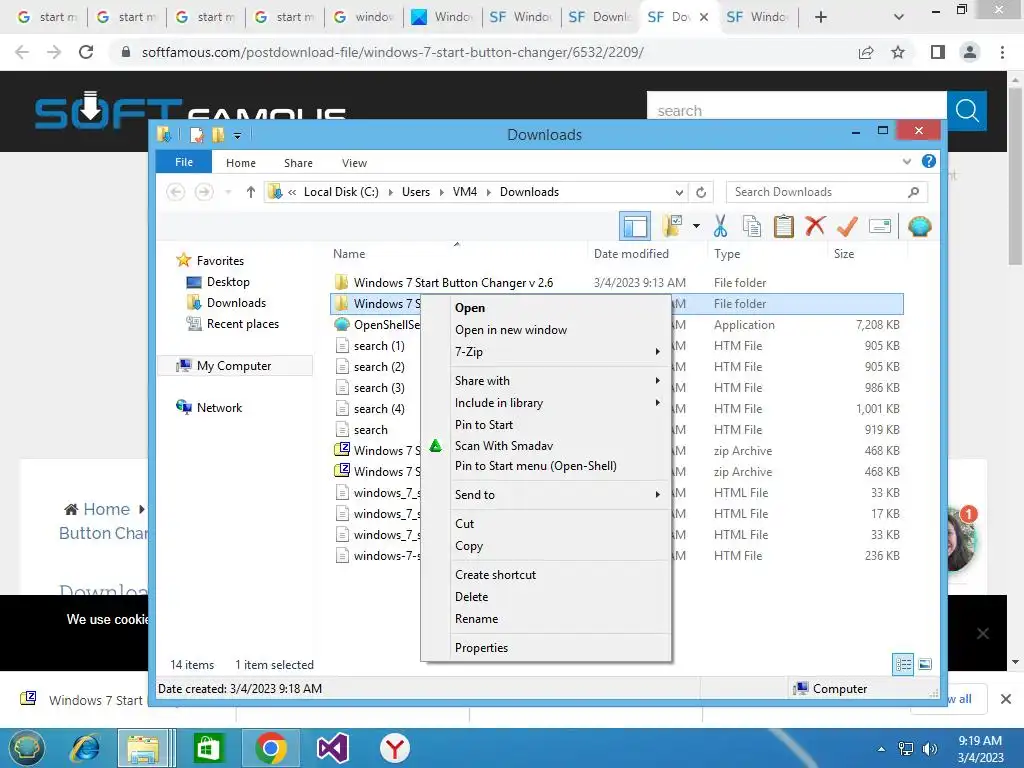Click the Paste clipboard icon in toolbar
The width and height of the screenshot is (1024, 768).
[x=783, y=226]
